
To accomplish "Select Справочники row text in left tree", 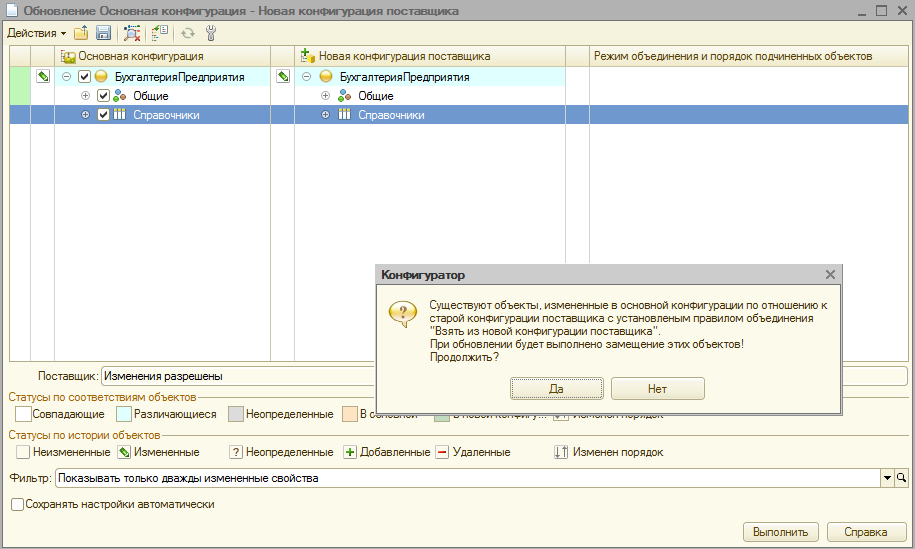I will pos(166,116).
